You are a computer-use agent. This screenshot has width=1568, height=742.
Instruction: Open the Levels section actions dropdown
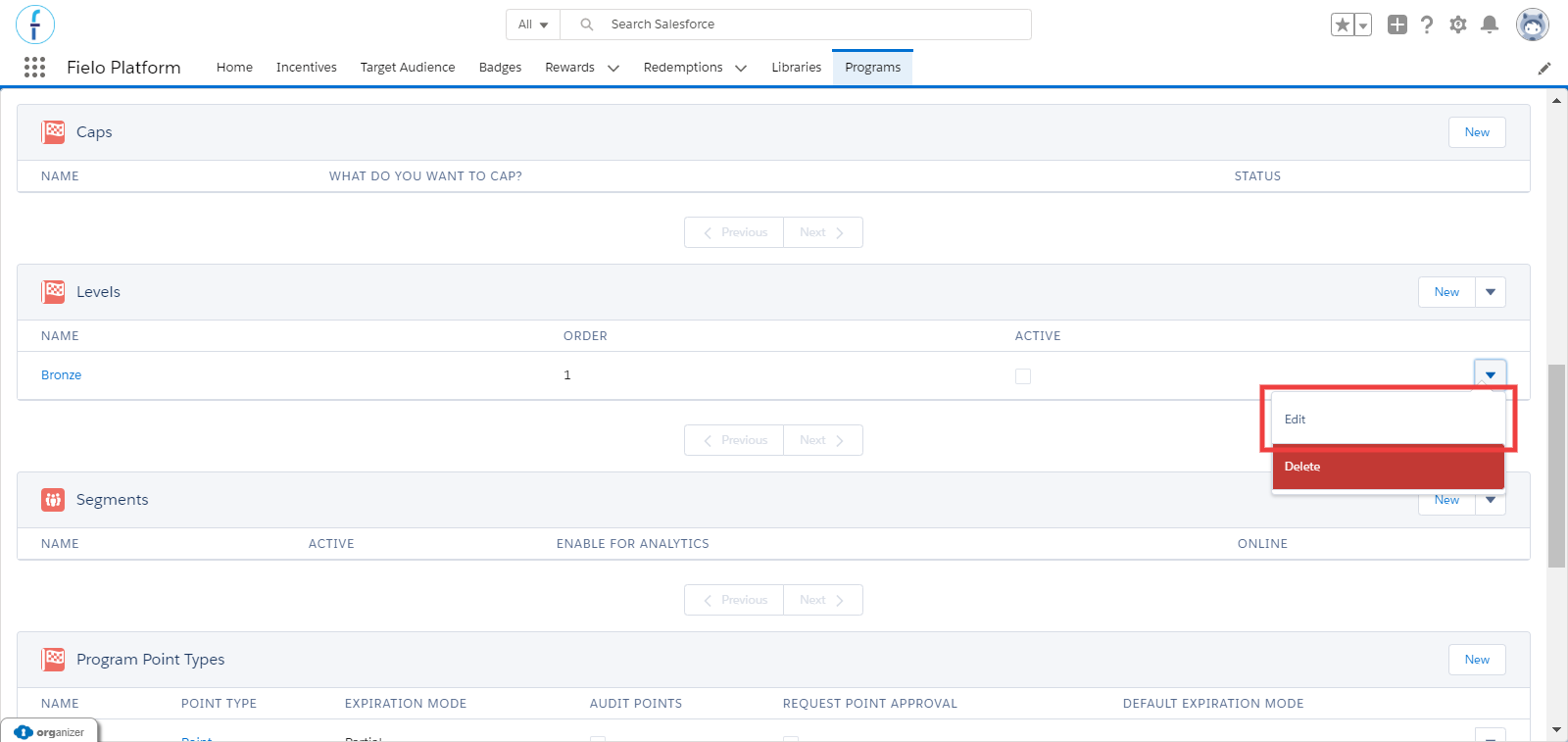(x=1491, y=292)
